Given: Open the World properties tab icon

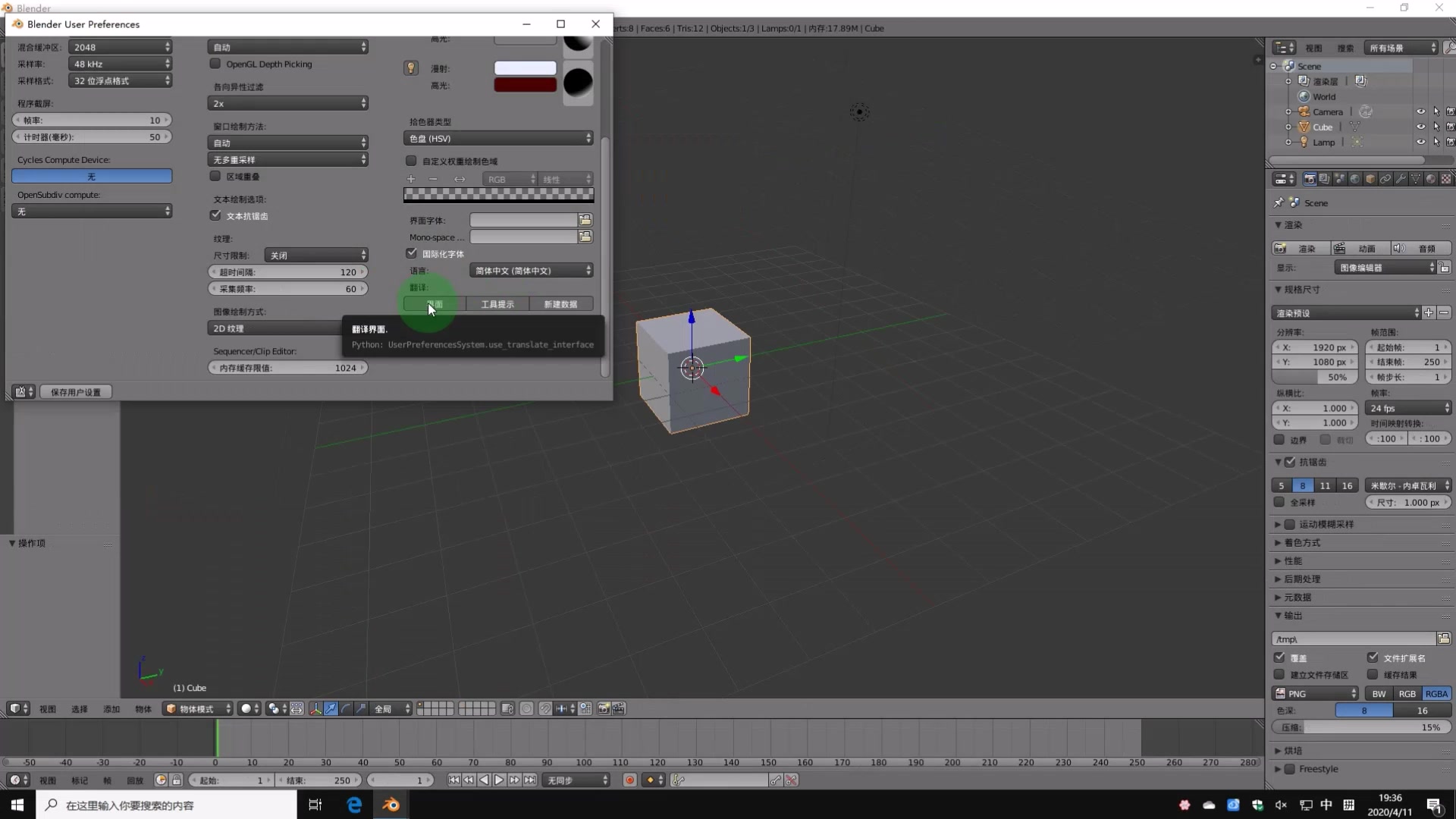Looking at the screenshot, I should pyautogui.click(x=1355, y=179).
